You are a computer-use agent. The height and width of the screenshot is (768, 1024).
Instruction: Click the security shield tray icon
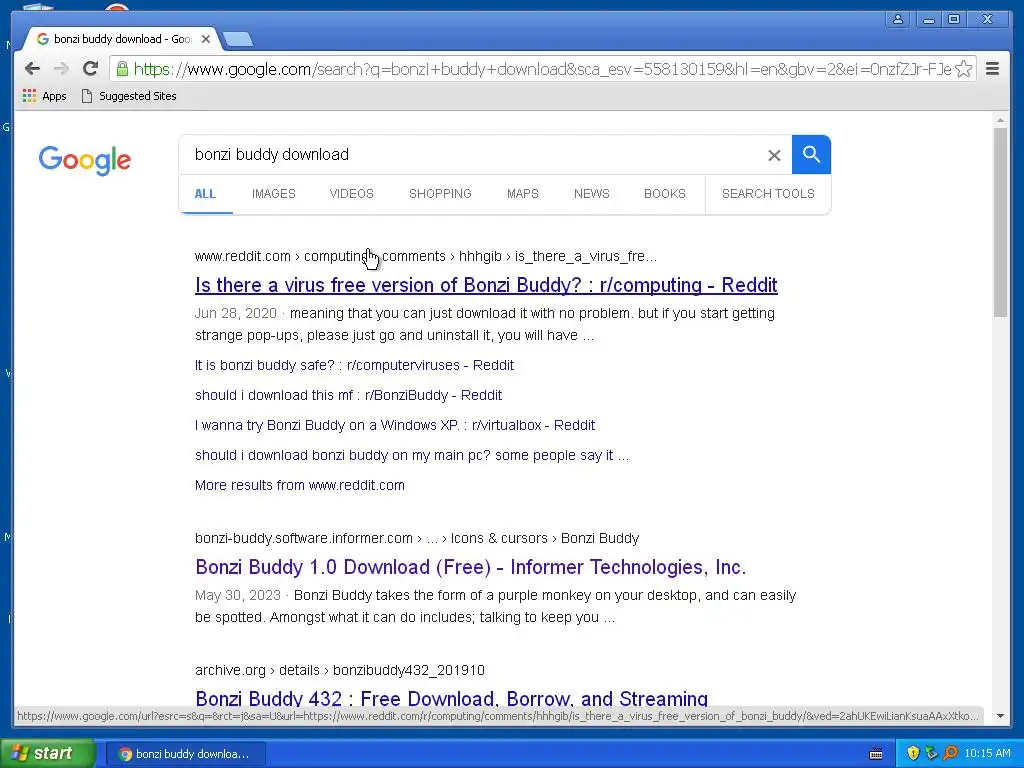913,754
